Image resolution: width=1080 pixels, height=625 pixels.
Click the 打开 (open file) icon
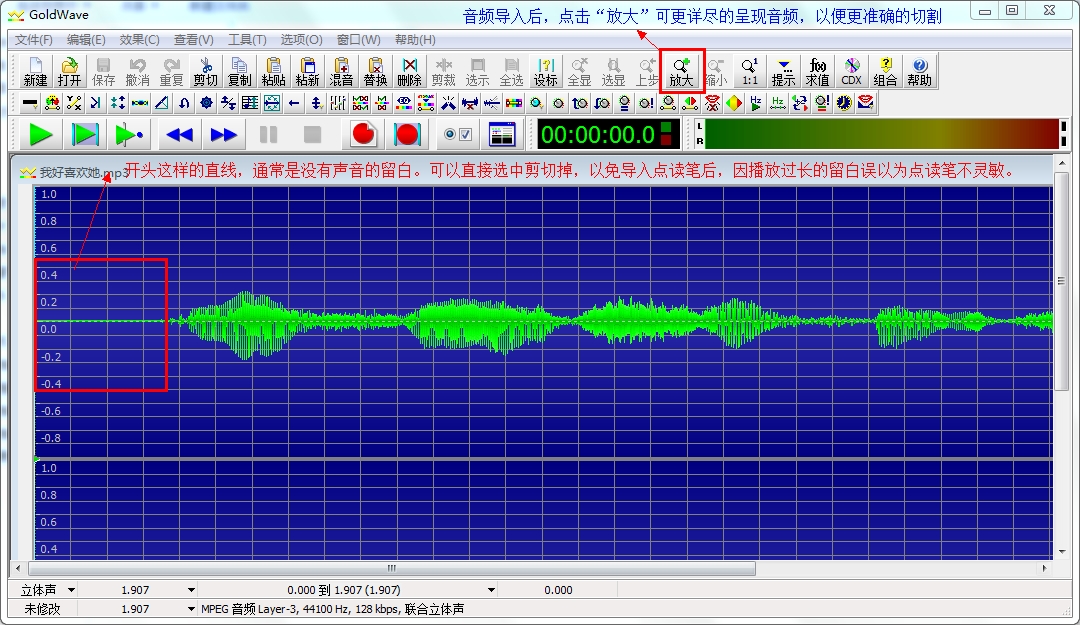coord(69,71)
